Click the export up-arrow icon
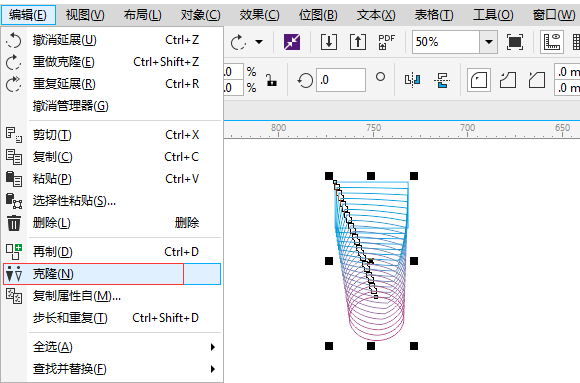Viewport: 580px width, 383px height. pyautogui.click(x=358, y=42)
